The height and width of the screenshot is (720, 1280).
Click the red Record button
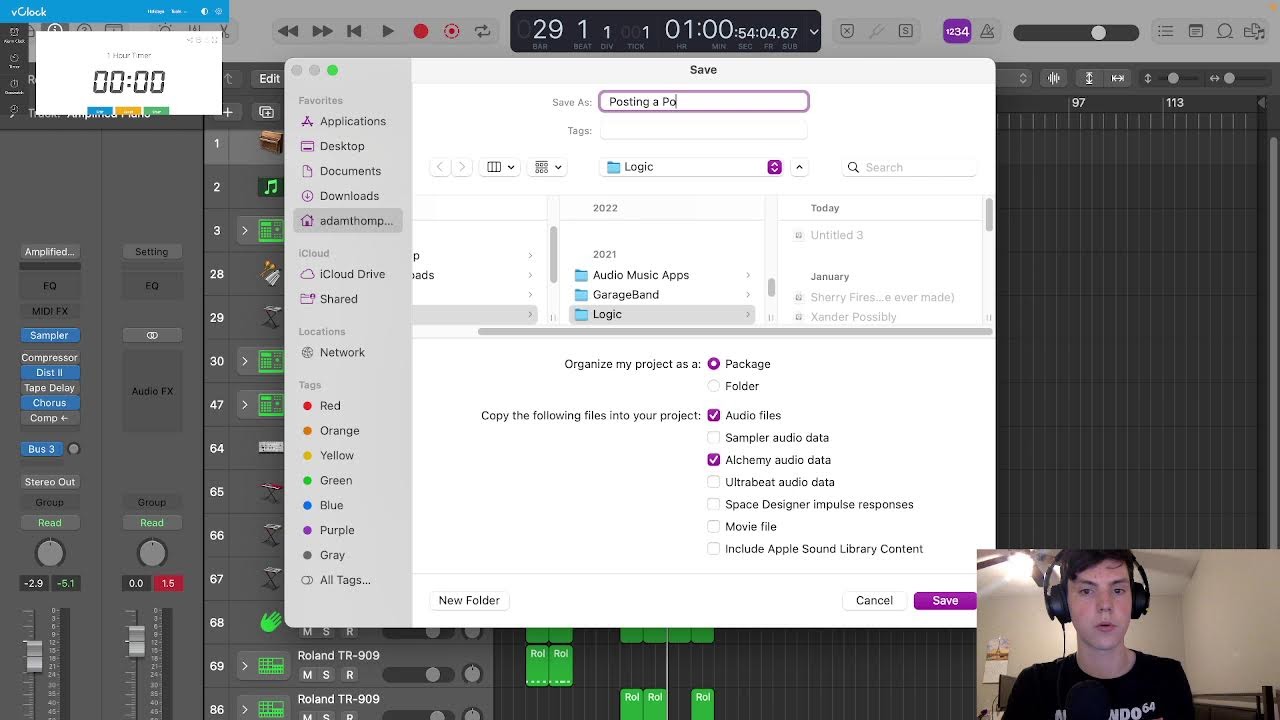pyautogui.click(x=421, y=32)
